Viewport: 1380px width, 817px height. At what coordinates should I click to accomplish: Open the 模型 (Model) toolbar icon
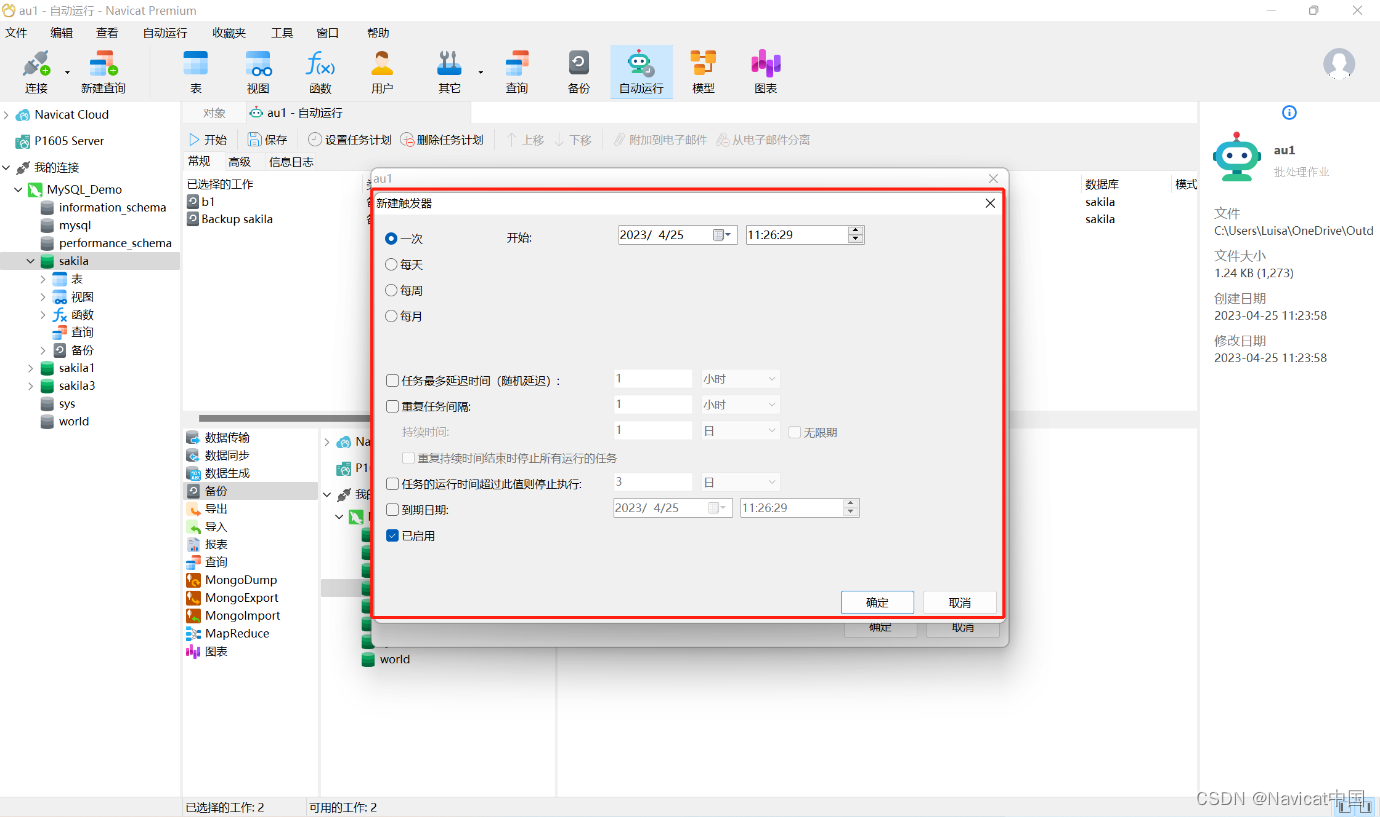point(703,72)
